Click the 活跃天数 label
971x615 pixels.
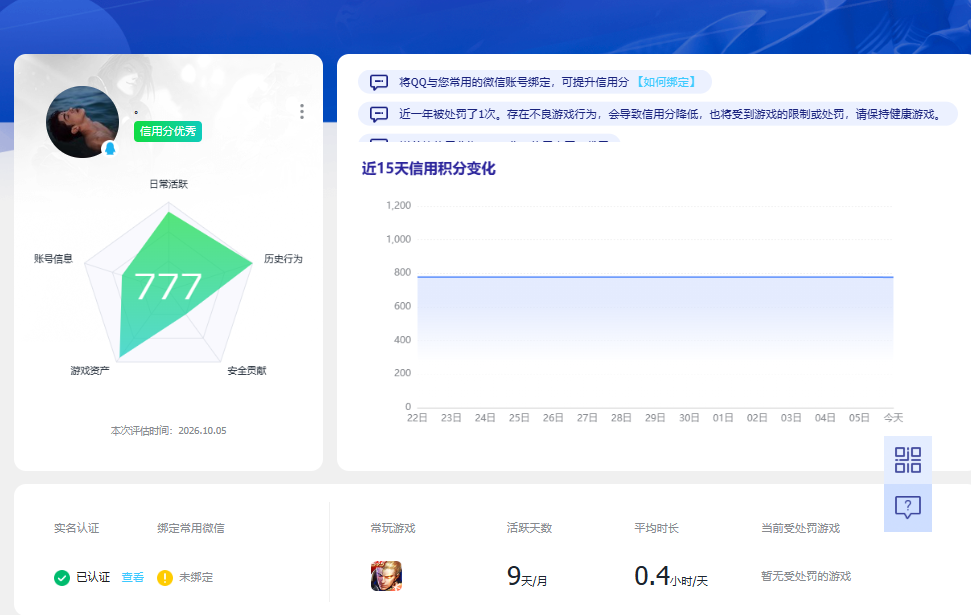click(x=529, y=528)
